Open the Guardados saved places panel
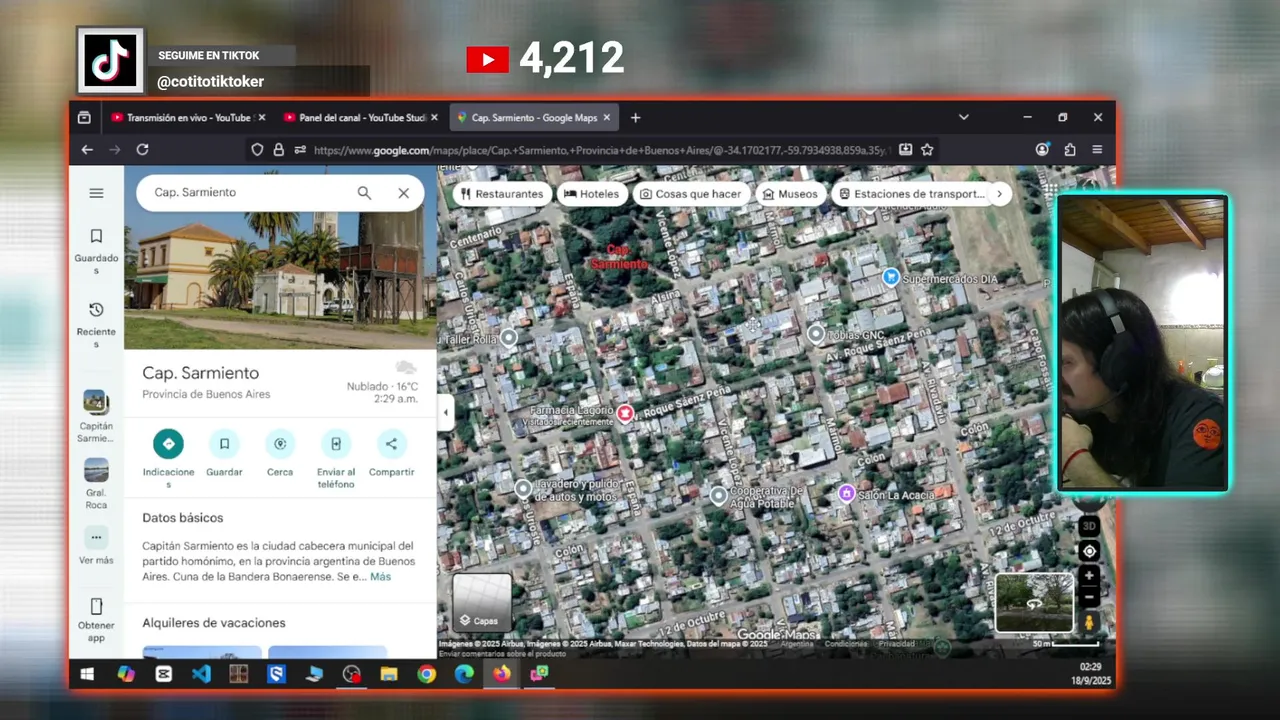The image size is (1280, 720). (x=96, y=250)
